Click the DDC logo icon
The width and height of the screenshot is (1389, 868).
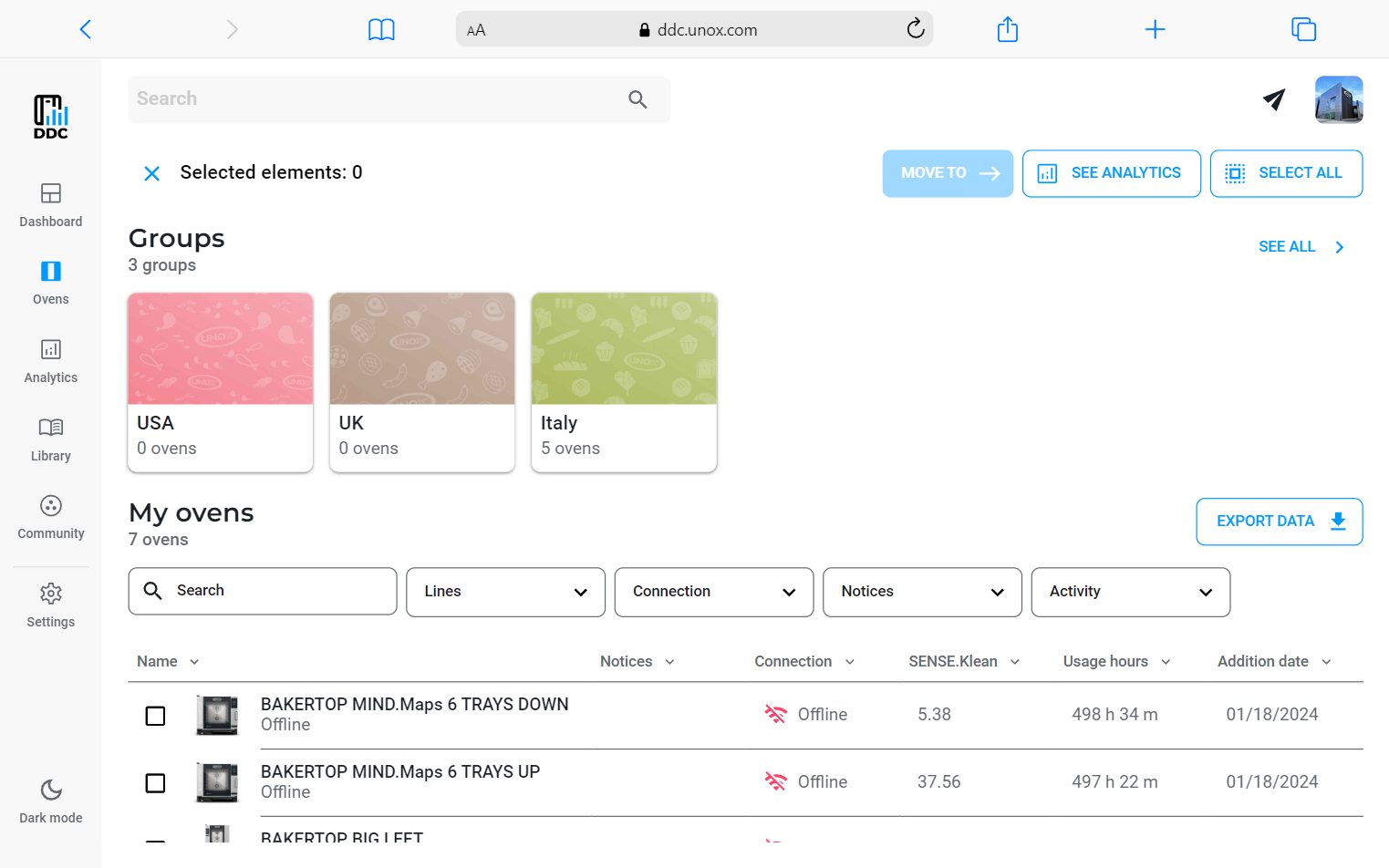click(51, 117)
